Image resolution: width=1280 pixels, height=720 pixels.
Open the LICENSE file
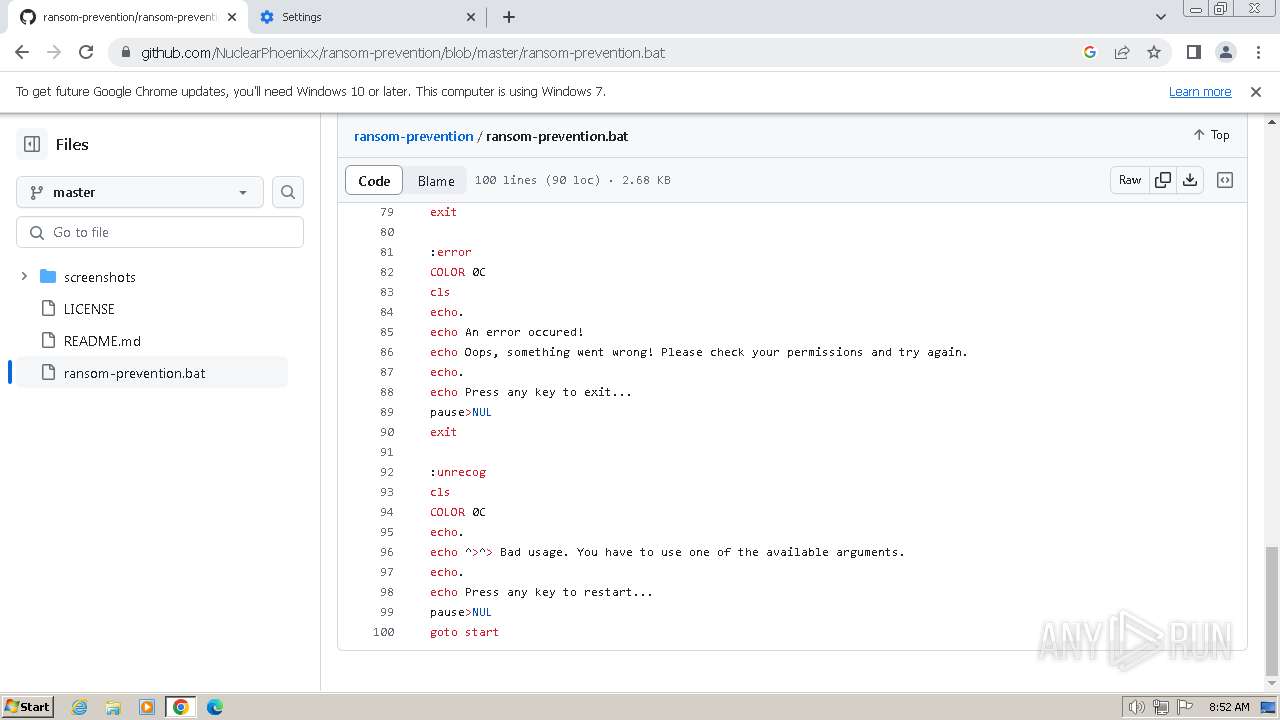[x=89, y=309]
